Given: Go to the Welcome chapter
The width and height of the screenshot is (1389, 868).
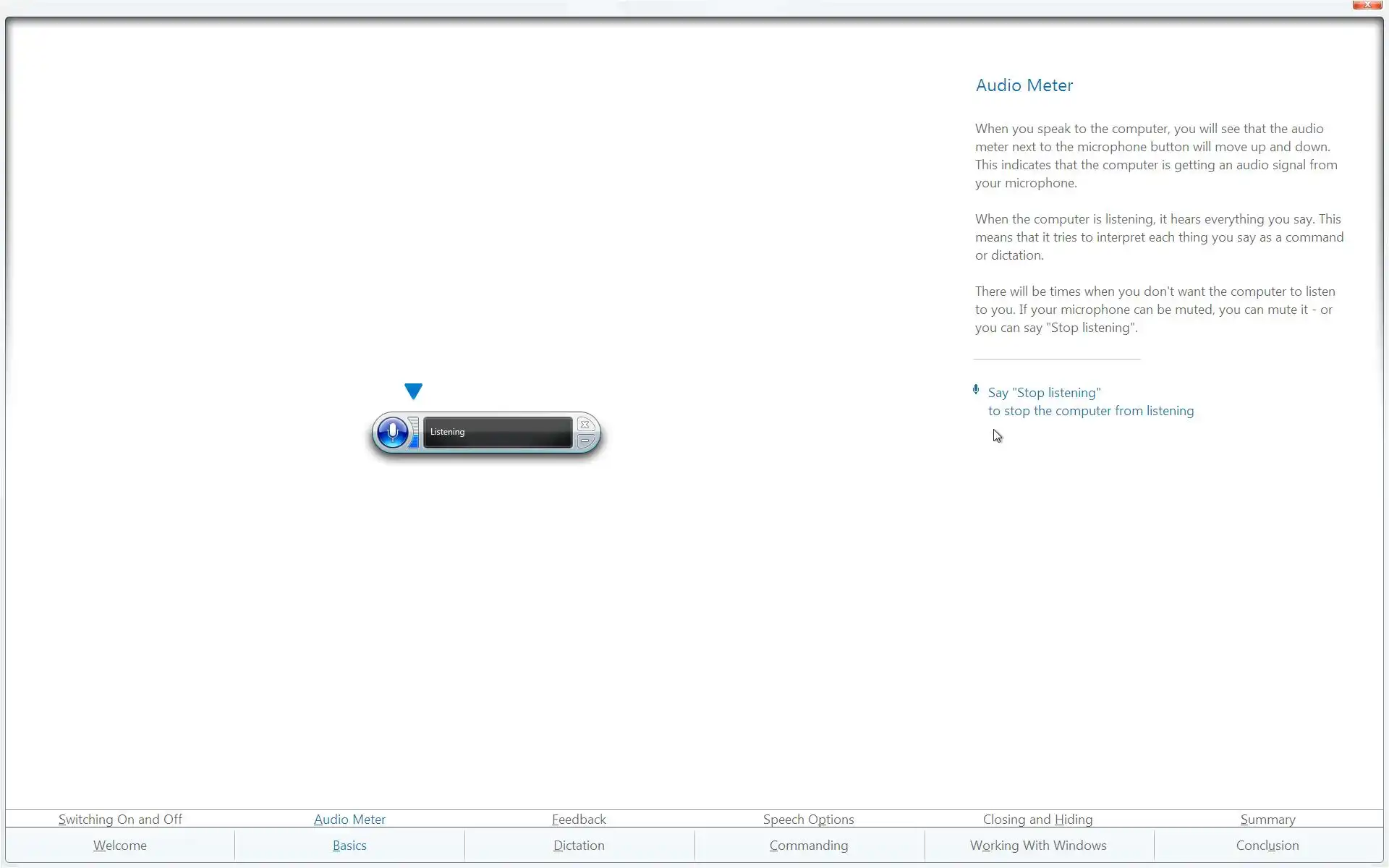Looking at the screenshot, I should click(120, 846).
